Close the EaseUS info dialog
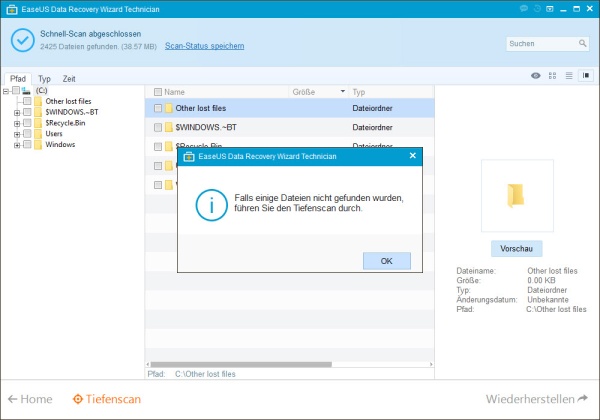The height and width of the screenshot is (420, 600). pyautogui.click(x=412, y=156)
